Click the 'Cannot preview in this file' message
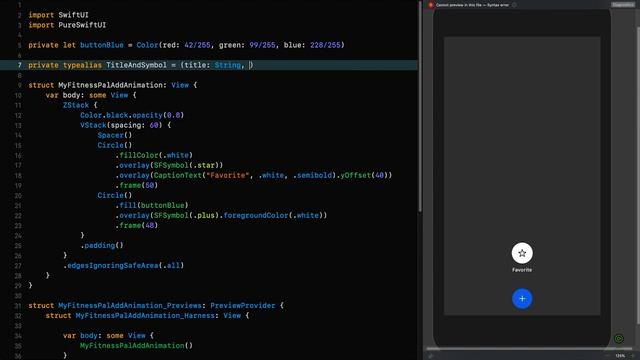 click(x=472, y=5)
